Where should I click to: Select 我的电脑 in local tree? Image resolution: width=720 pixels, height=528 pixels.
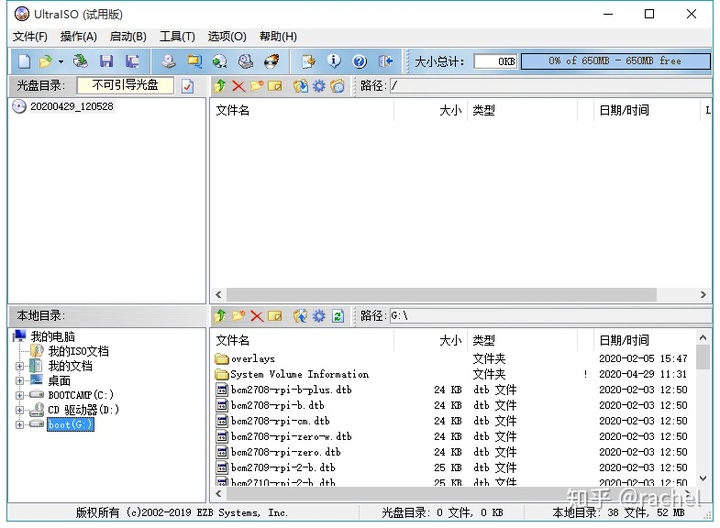[x=53, y=337]
